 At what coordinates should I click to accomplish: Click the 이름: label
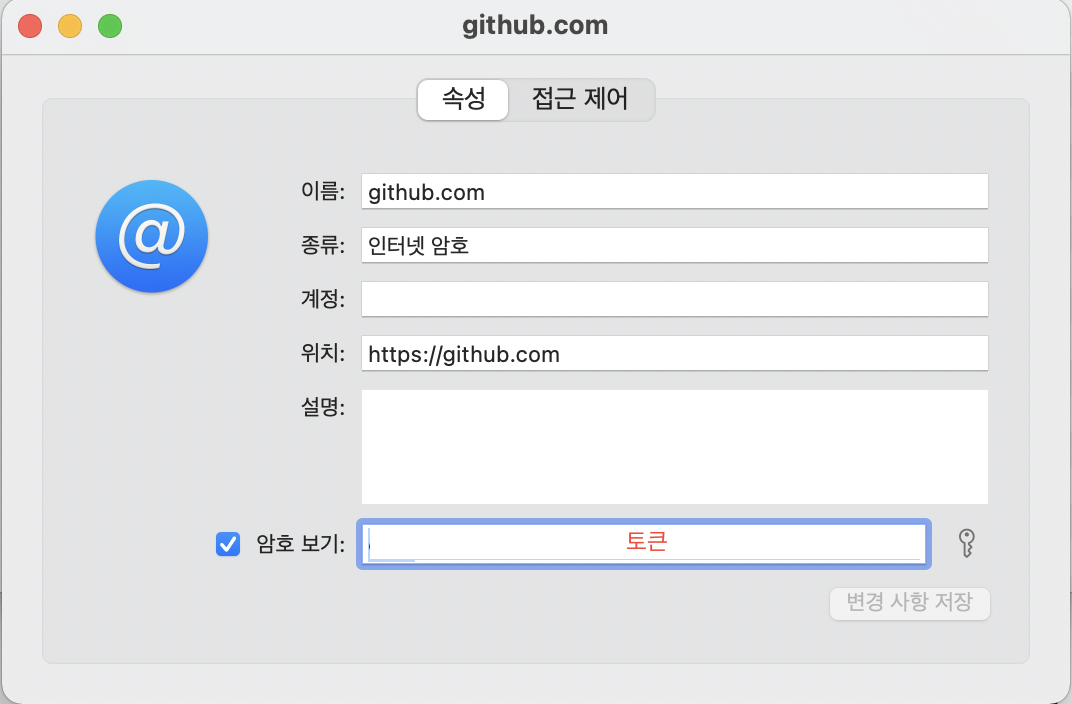click(x=323, y=191)
